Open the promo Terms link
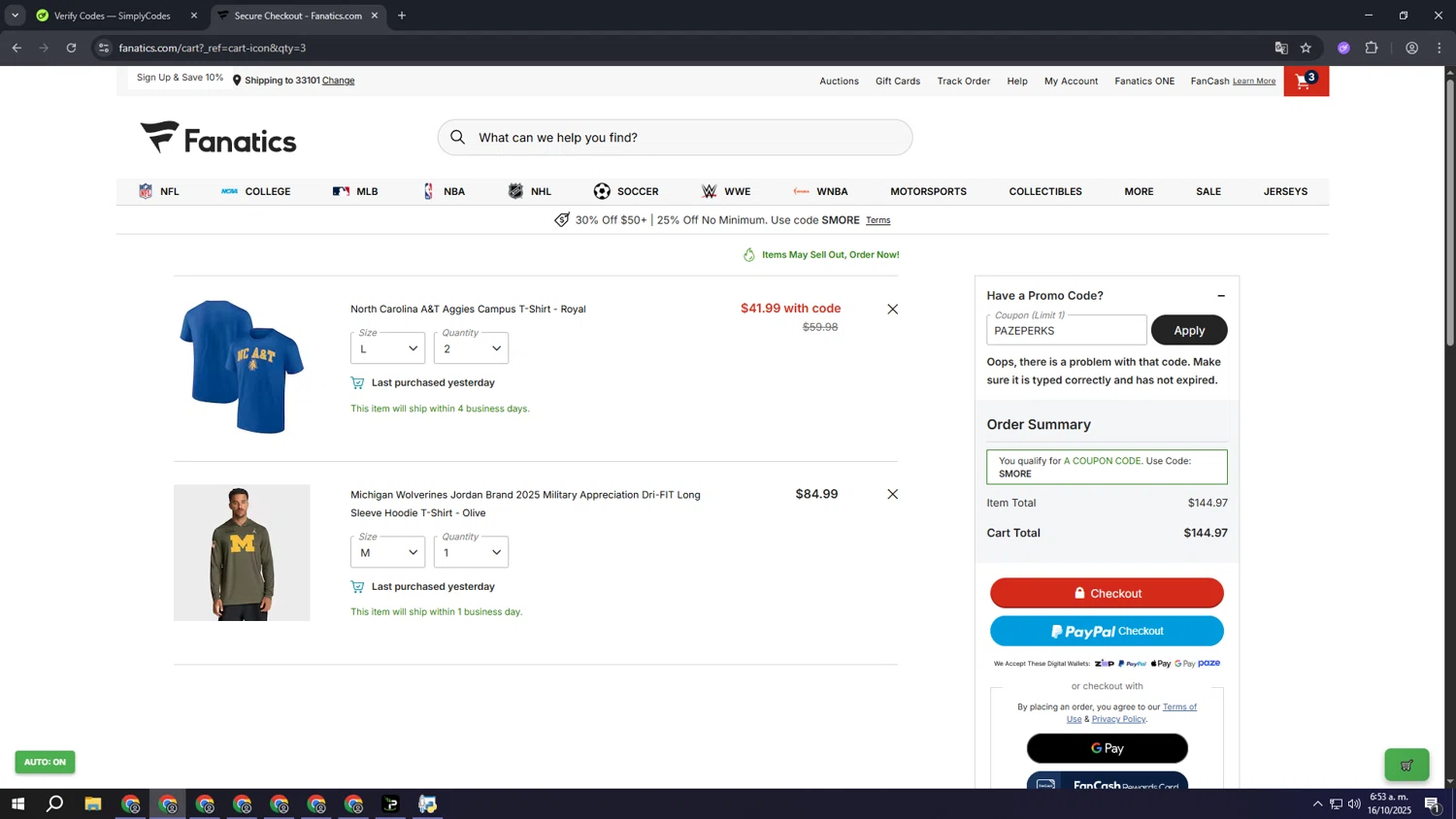 [878, 220]
